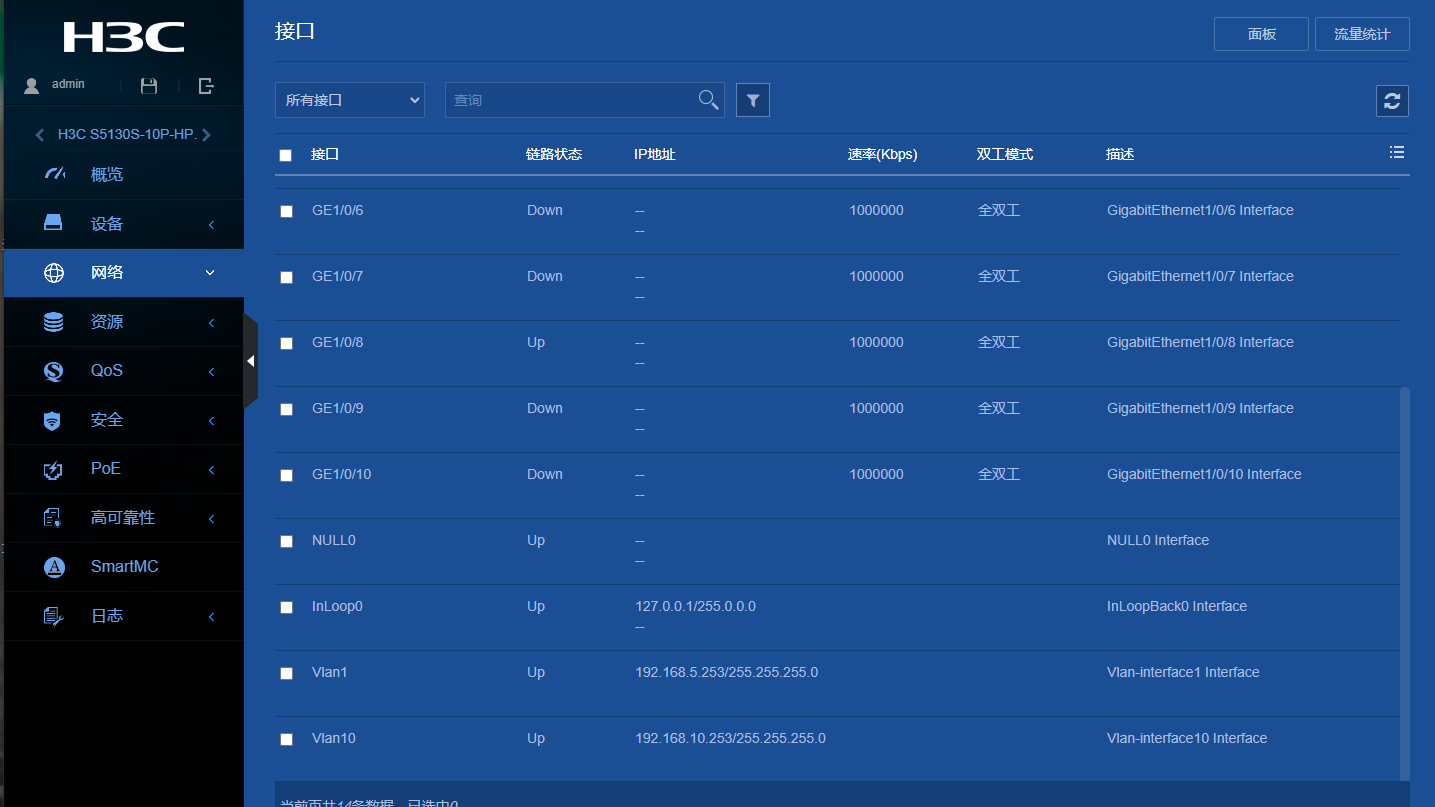Click the H3C logo
The image size is (1435, 807).
[x=124, y=37]
